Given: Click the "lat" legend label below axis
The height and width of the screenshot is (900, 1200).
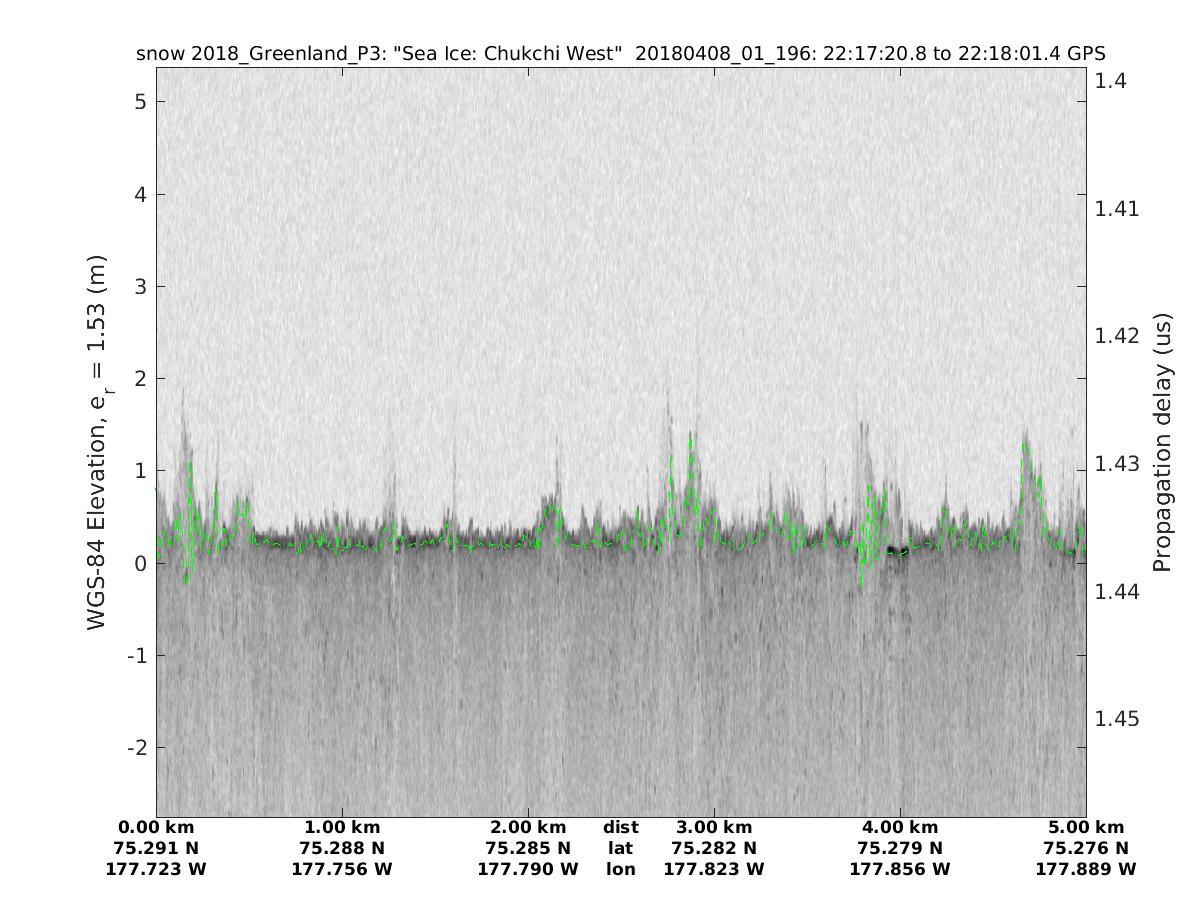Looking at the screenshot, I should [620, 849].
